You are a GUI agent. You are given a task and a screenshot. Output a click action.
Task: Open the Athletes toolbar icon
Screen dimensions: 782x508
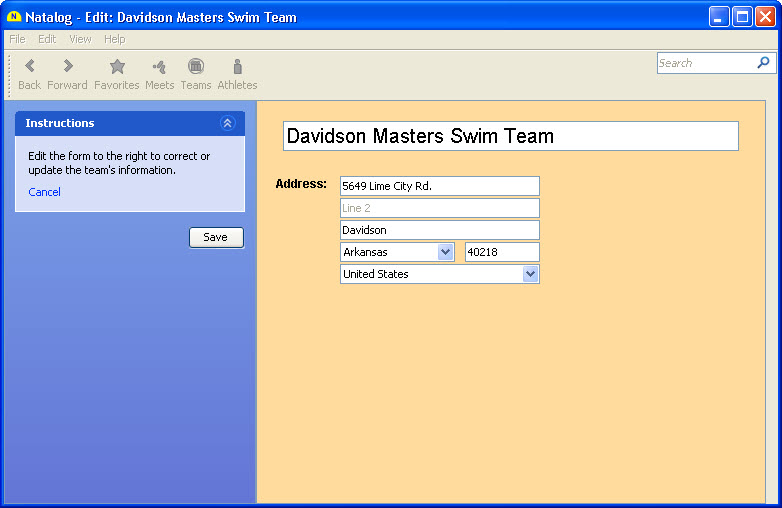tap(237, 67)
